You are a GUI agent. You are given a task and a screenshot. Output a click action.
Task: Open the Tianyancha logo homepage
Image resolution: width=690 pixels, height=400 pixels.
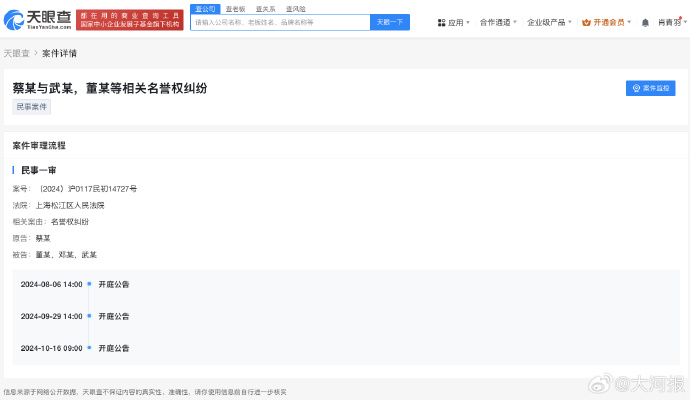tap(37, 20)
